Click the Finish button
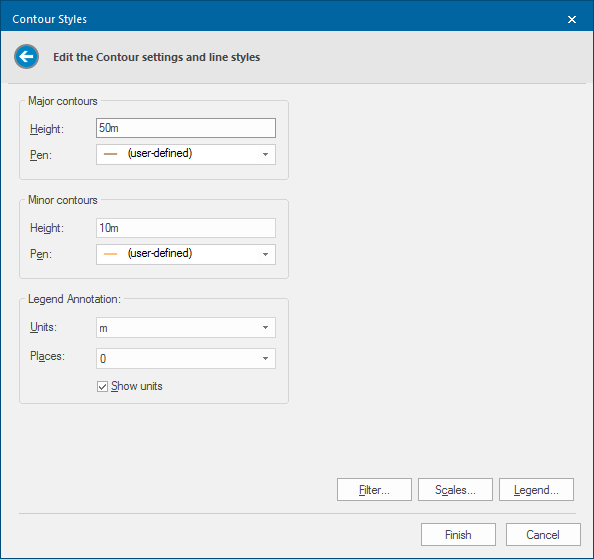Viewport: 594px width, 559px height. 458,534
